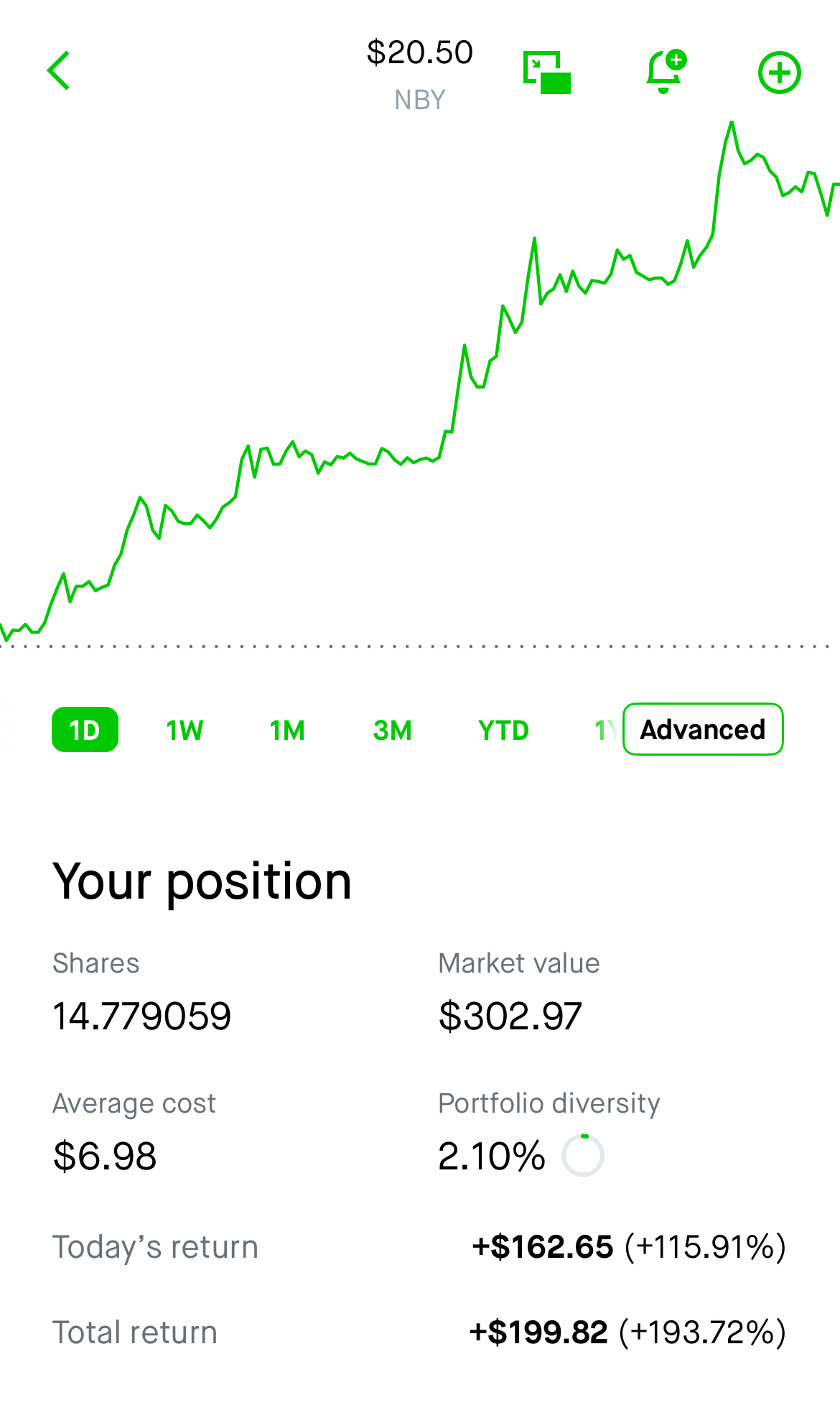The image size is (840, 1423).
Task: Open Advanced chart view
Action: (x=703, y=729)
